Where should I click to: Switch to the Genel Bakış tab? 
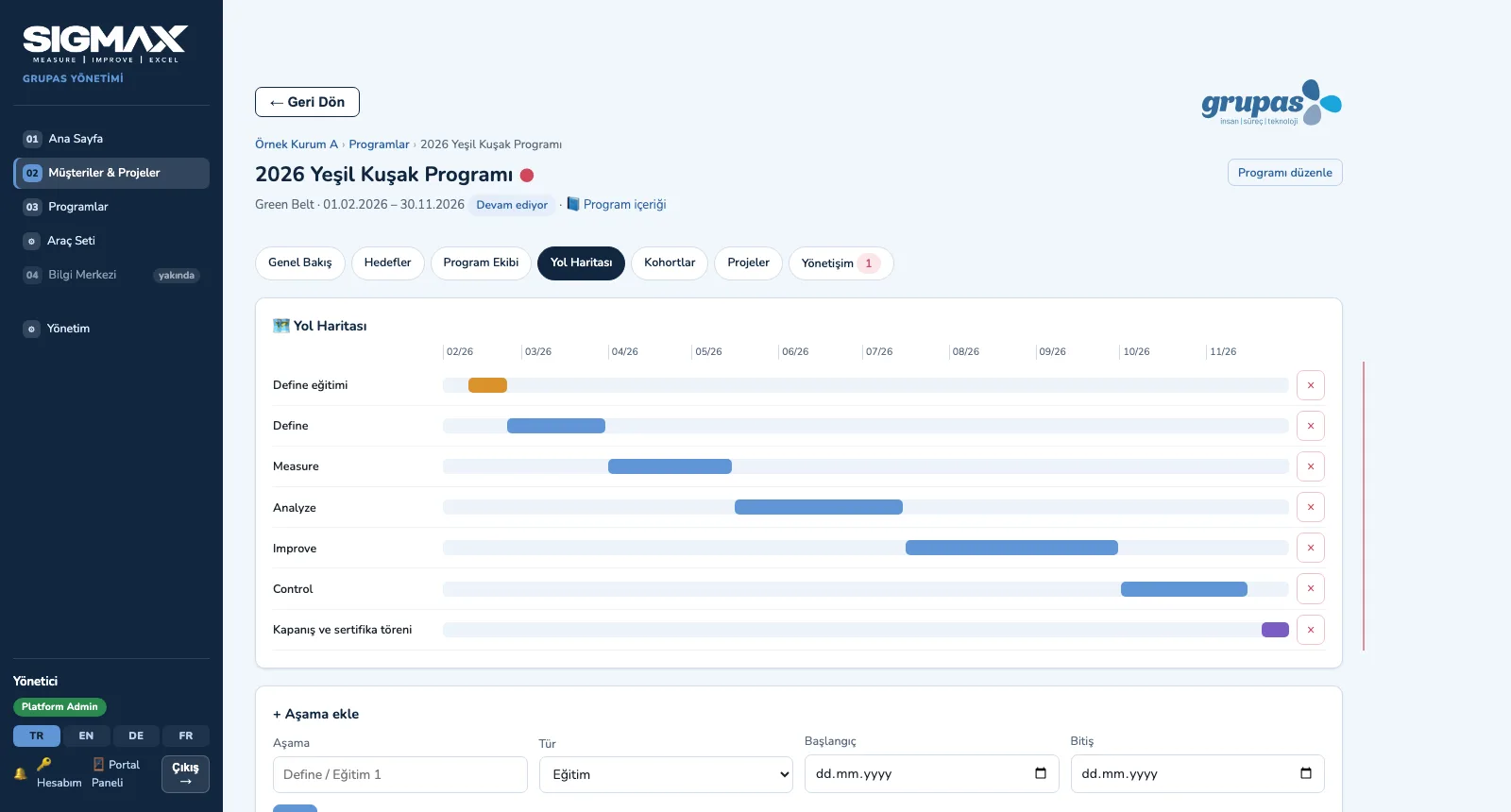[300, 263]
